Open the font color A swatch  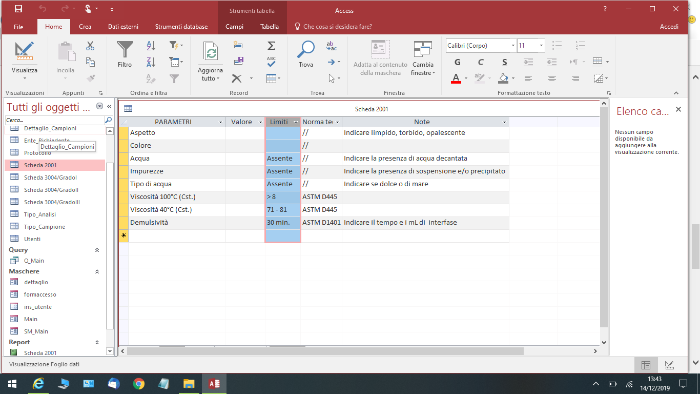[456, 79]
